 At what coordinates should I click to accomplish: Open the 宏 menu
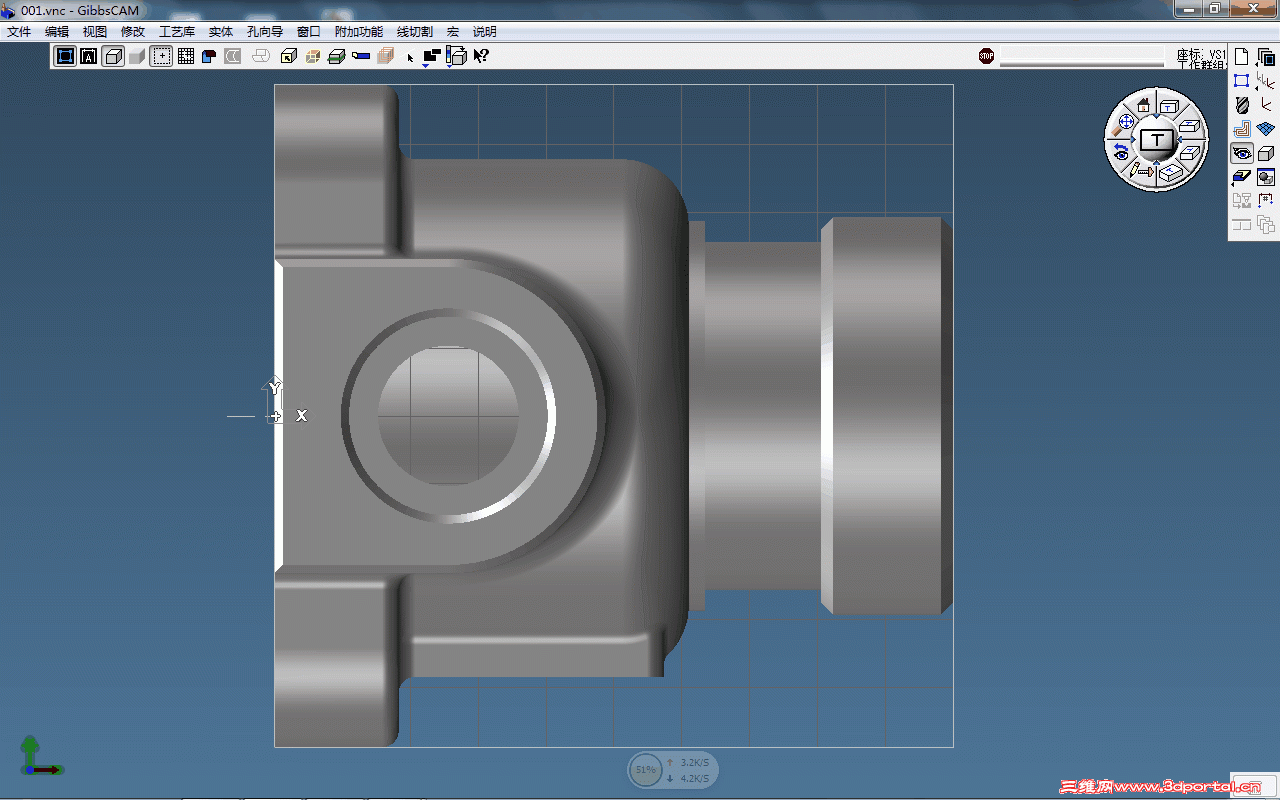(453, 32)
